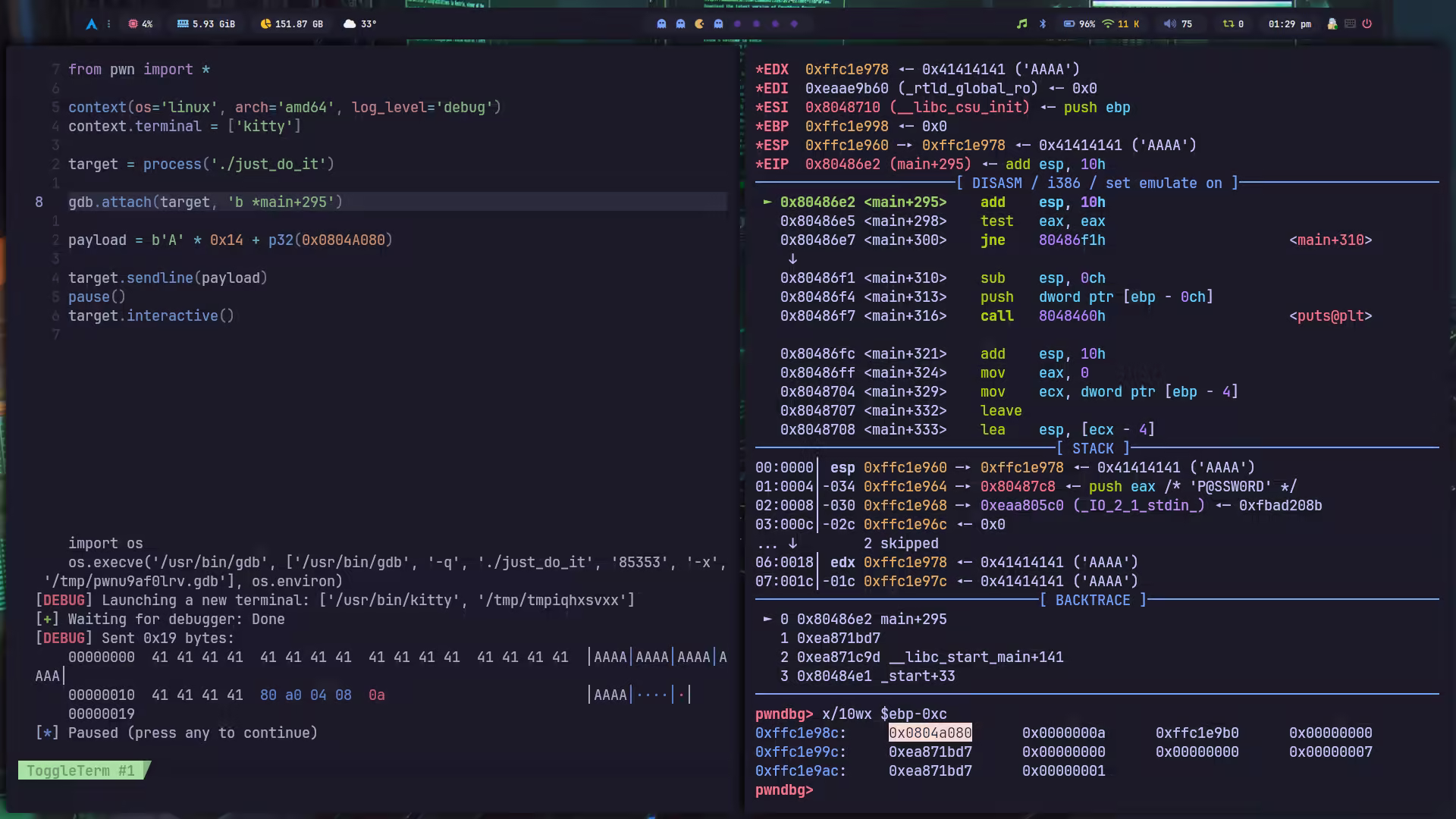
Task: Toggle the on-screen keyboard icon
Action: [x=1350, y=24]
